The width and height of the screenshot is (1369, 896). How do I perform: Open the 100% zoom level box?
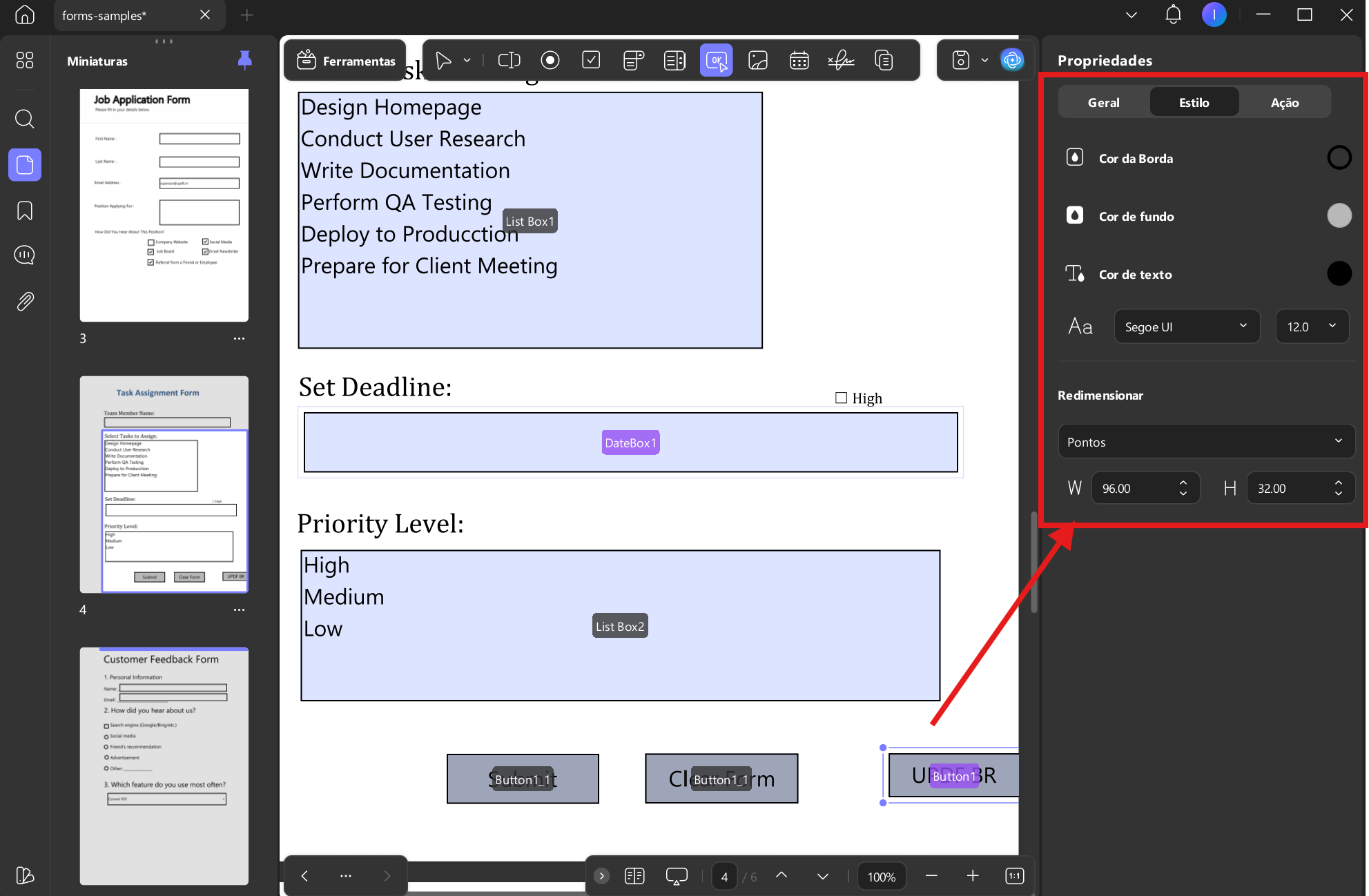click(x=882, y=877)
